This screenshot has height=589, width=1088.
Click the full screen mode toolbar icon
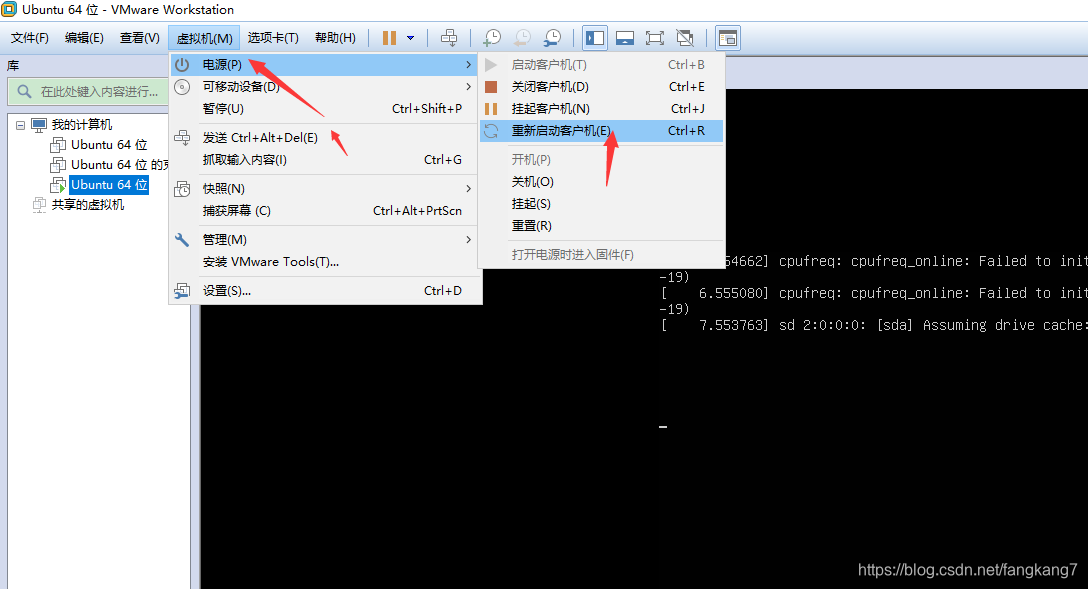point(654,37)
